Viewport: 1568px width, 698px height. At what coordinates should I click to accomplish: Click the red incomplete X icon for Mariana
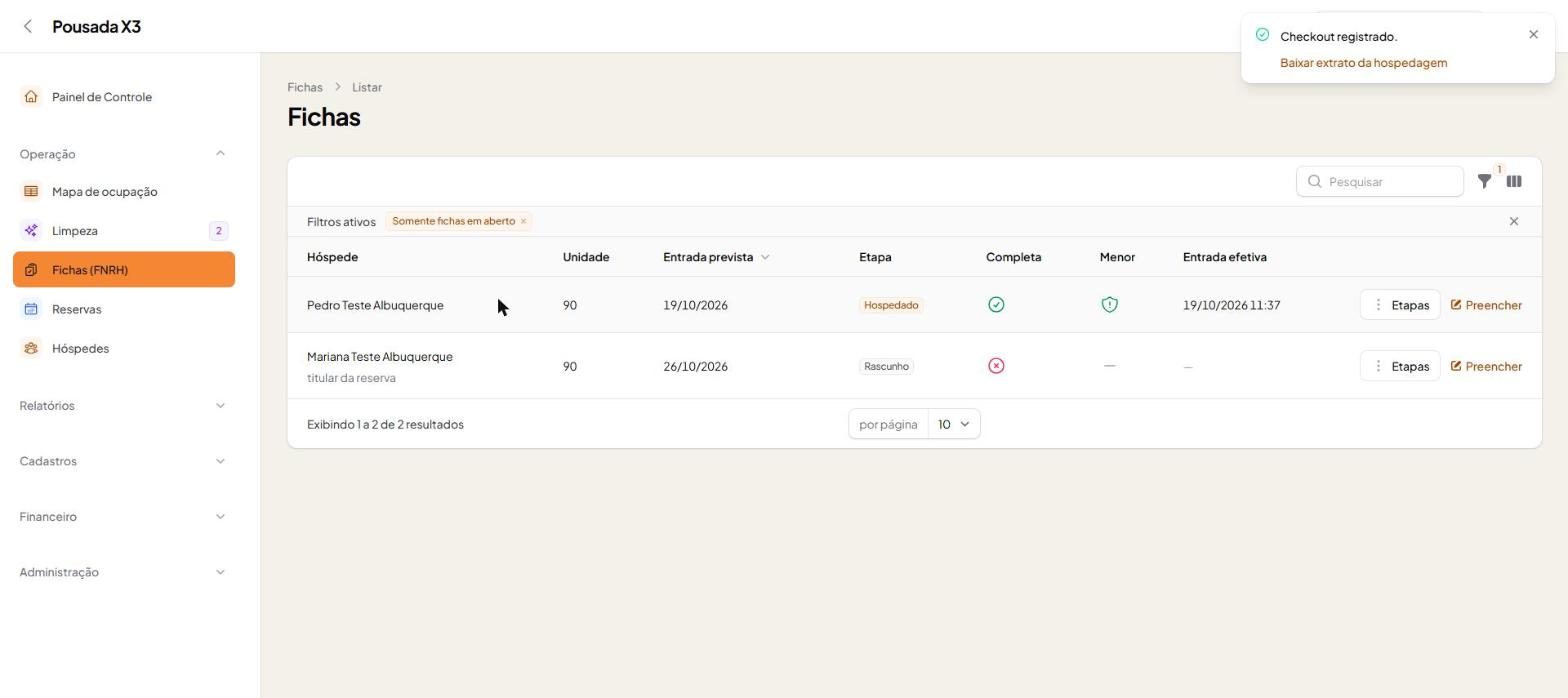pyautogui.click(x=996, y=366)
